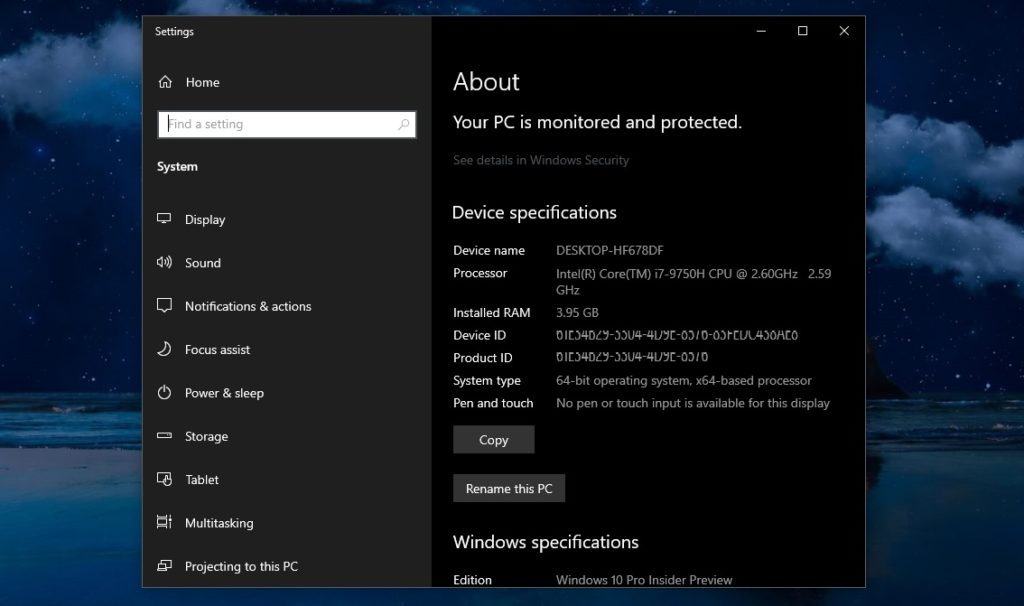Select the Projecting to this PC icon
Image resolution: width=1024 pixels, height=606 pixels.
tap(164, 566)
